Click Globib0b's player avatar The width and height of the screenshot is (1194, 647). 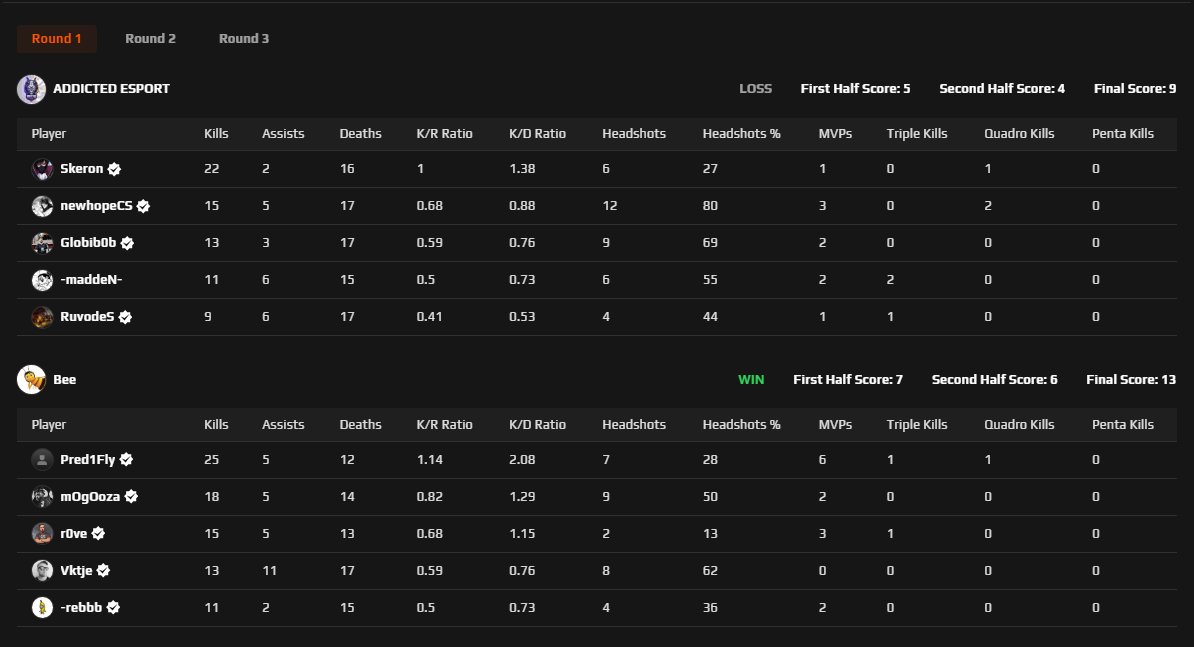(42, 244)
